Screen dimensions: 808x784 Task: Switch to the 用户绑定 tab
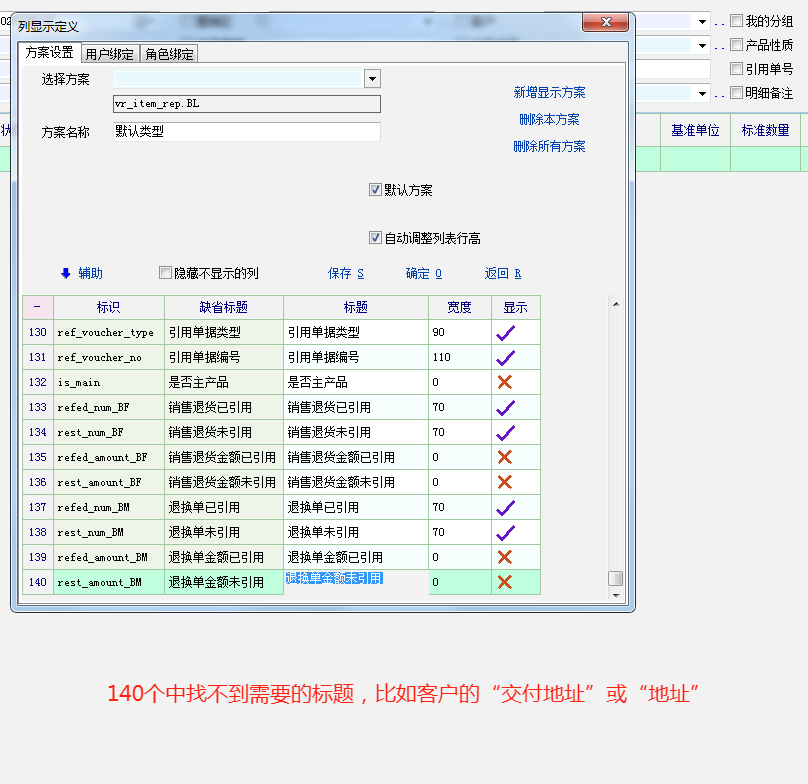pos(110,54)
